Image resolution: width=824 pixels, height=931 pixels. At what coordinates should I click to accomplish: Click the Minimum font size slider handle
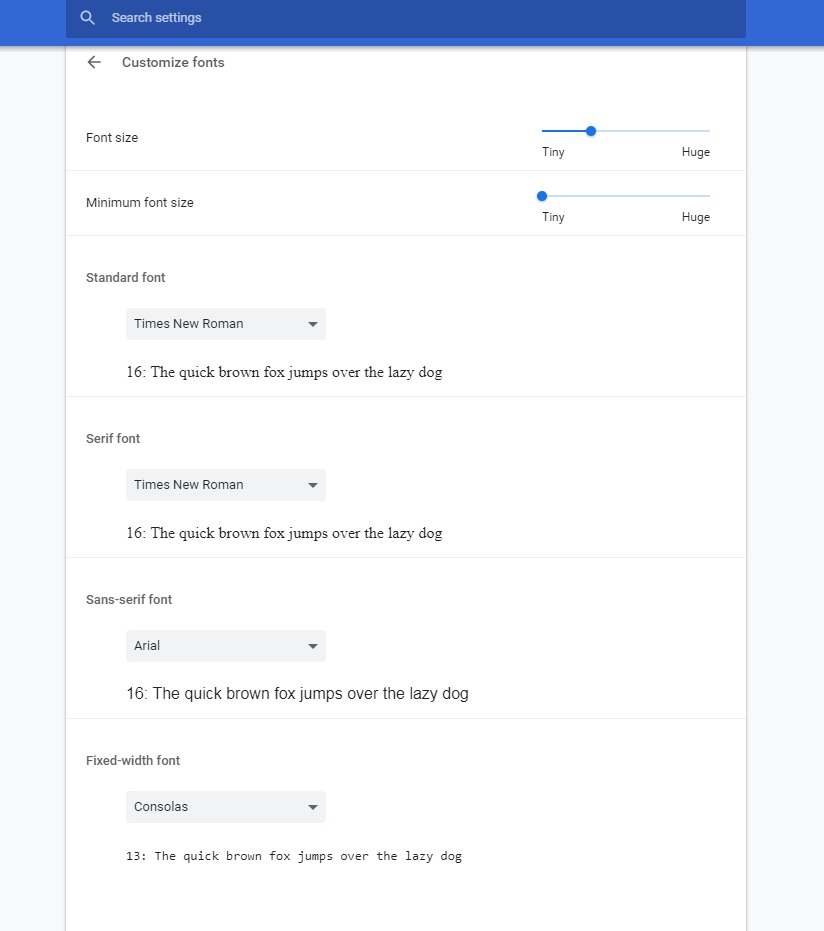tap(542, 196)
